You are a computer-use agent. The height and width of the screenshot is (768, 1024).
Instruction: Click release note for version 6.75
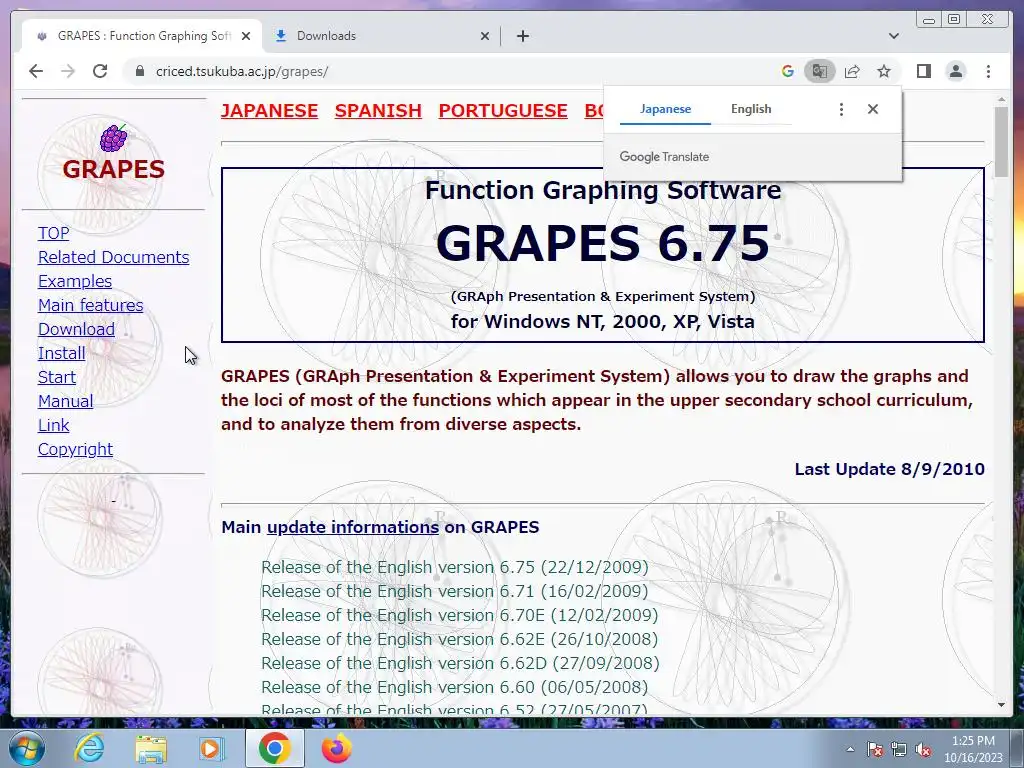(x=455, y=567)
